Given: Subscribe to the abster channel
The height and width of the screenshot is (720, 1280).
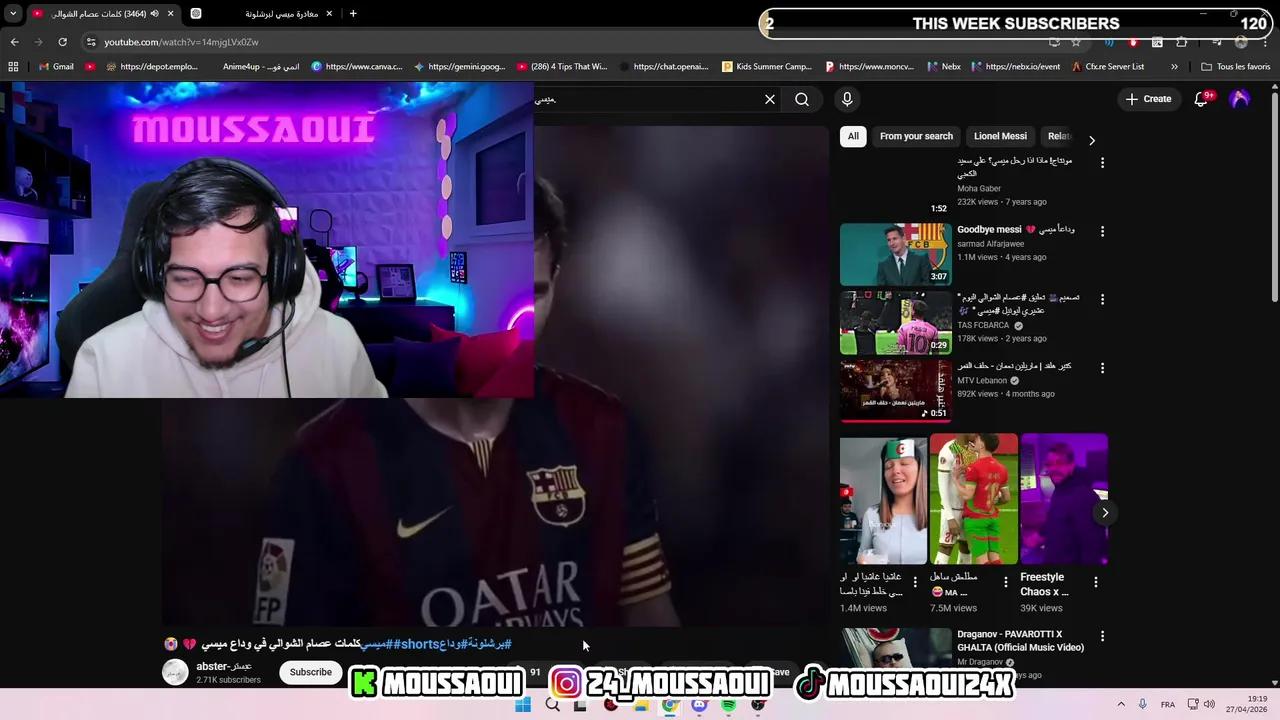Looking at the screenshot, I should point(310,672).
